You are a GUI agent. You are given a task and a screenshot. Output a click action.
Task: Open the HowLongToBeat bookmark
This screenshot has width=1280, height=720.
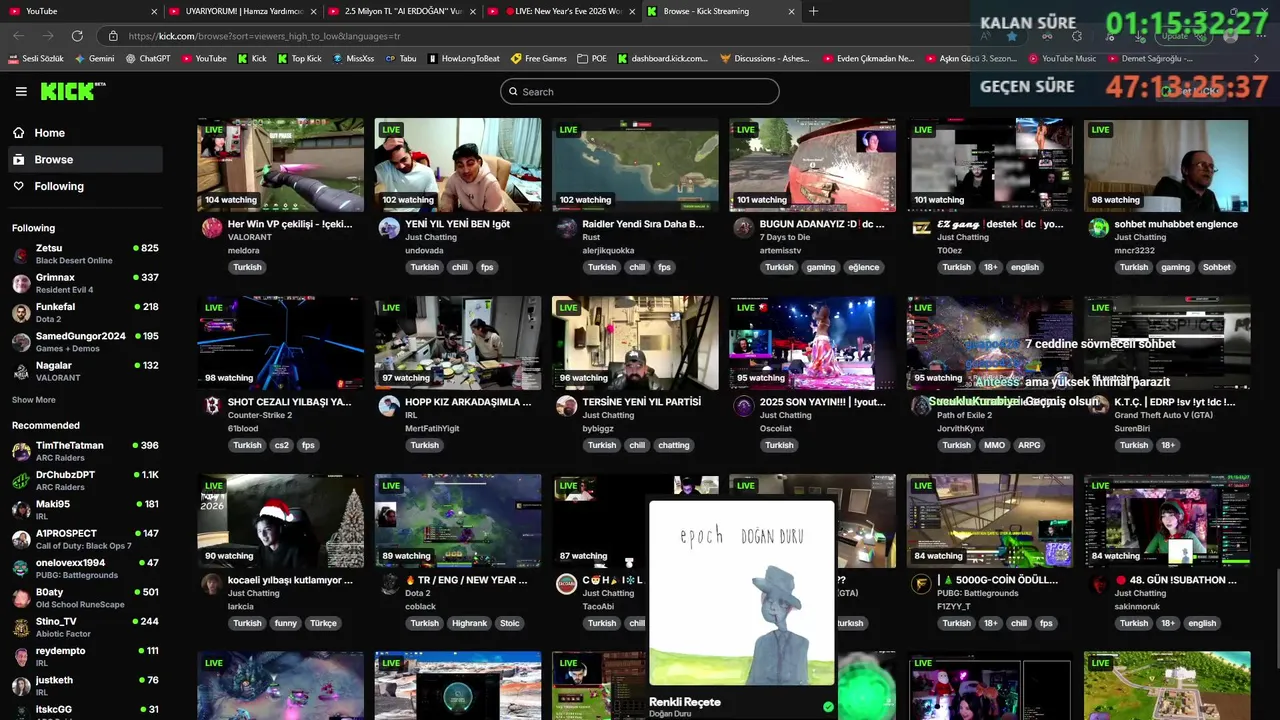coord(463,59)
